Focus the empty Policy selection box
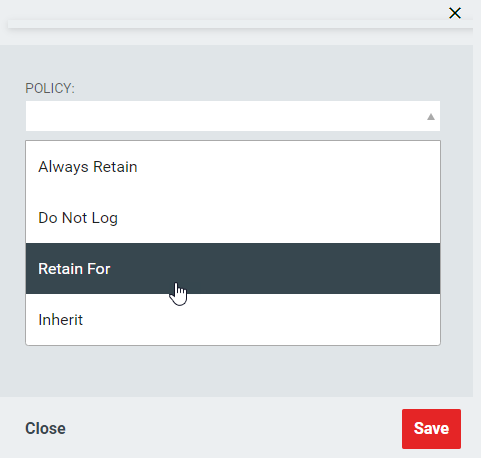This screenshot has width=481, height=458. pyautogui.click(x=233, y=116)
